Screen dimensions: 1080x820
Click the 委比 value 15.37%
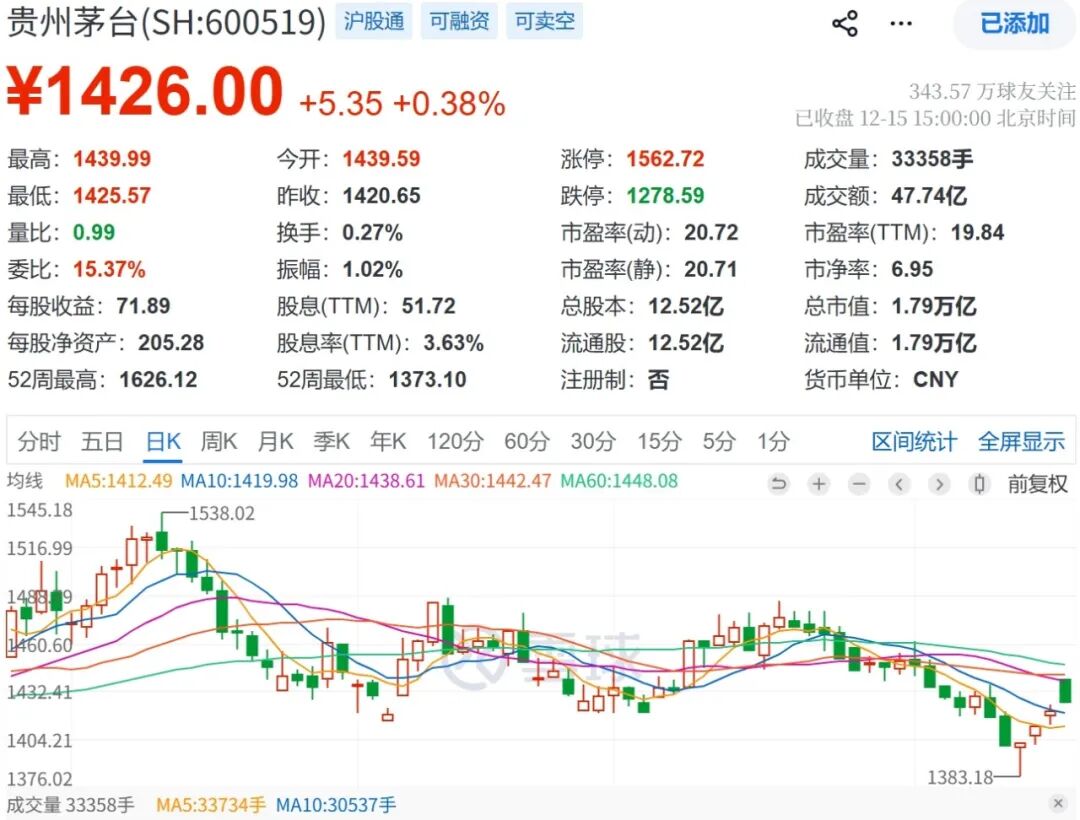click(x=110, y=269)
